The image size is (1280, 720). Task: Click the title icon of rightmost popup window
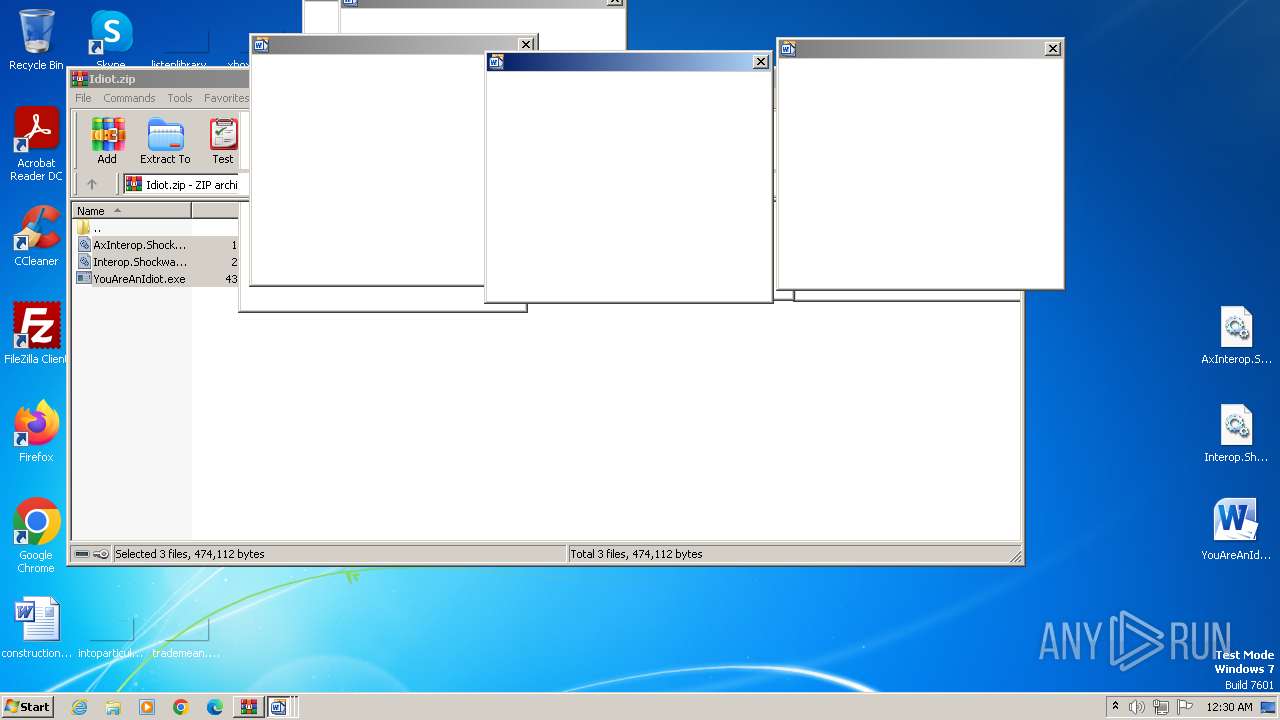click(x=788, y=48)
